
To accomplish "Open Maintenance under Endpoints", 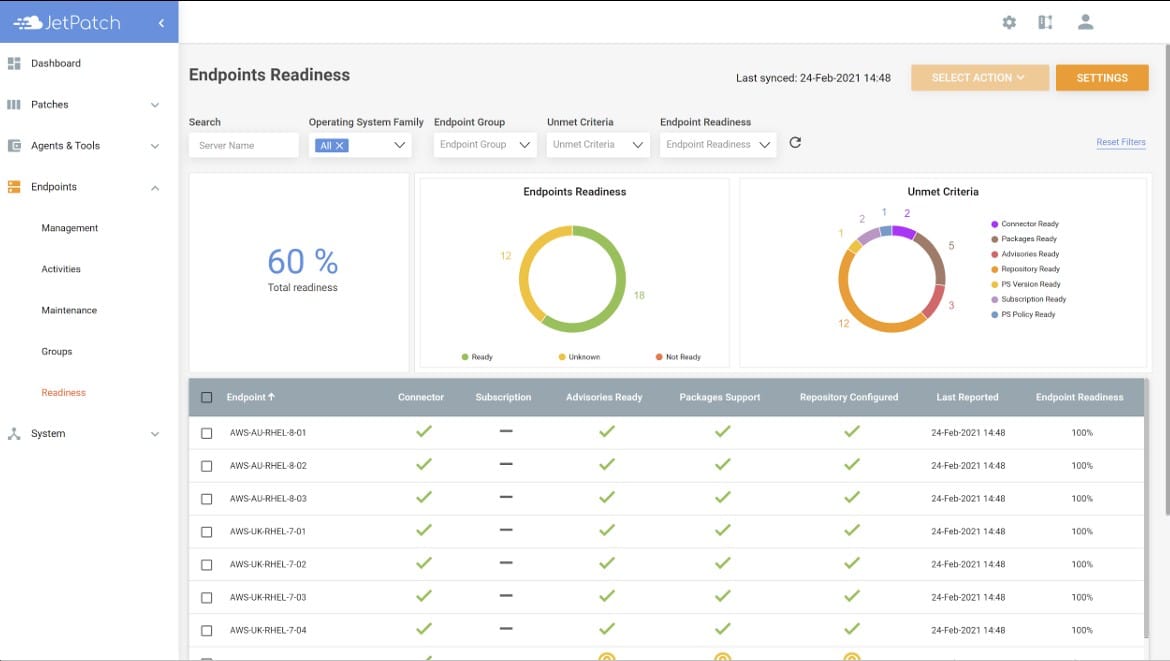I will tap(69, 310).
